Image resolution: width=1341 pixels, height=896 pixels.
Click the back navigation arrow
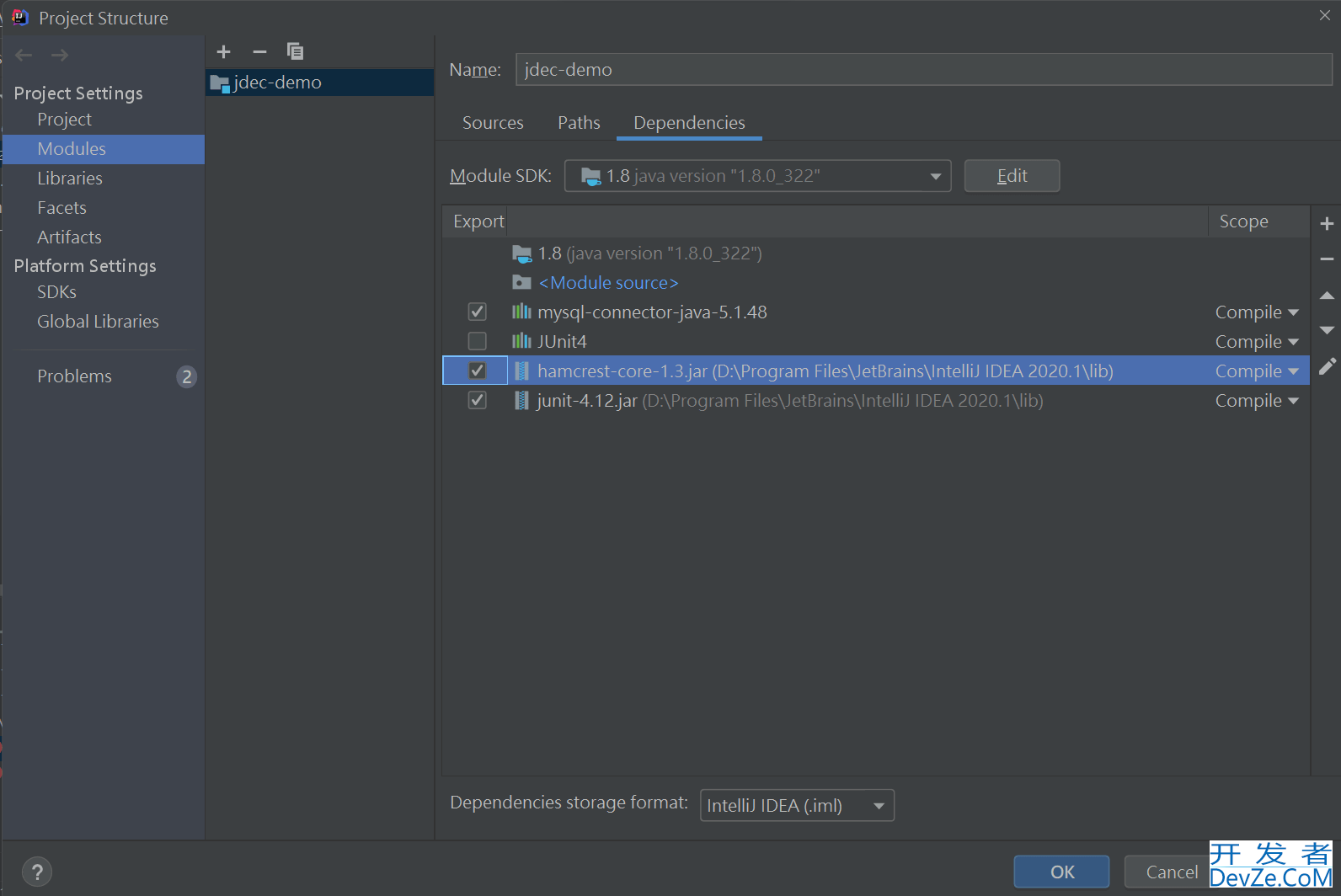click(24, 56)
